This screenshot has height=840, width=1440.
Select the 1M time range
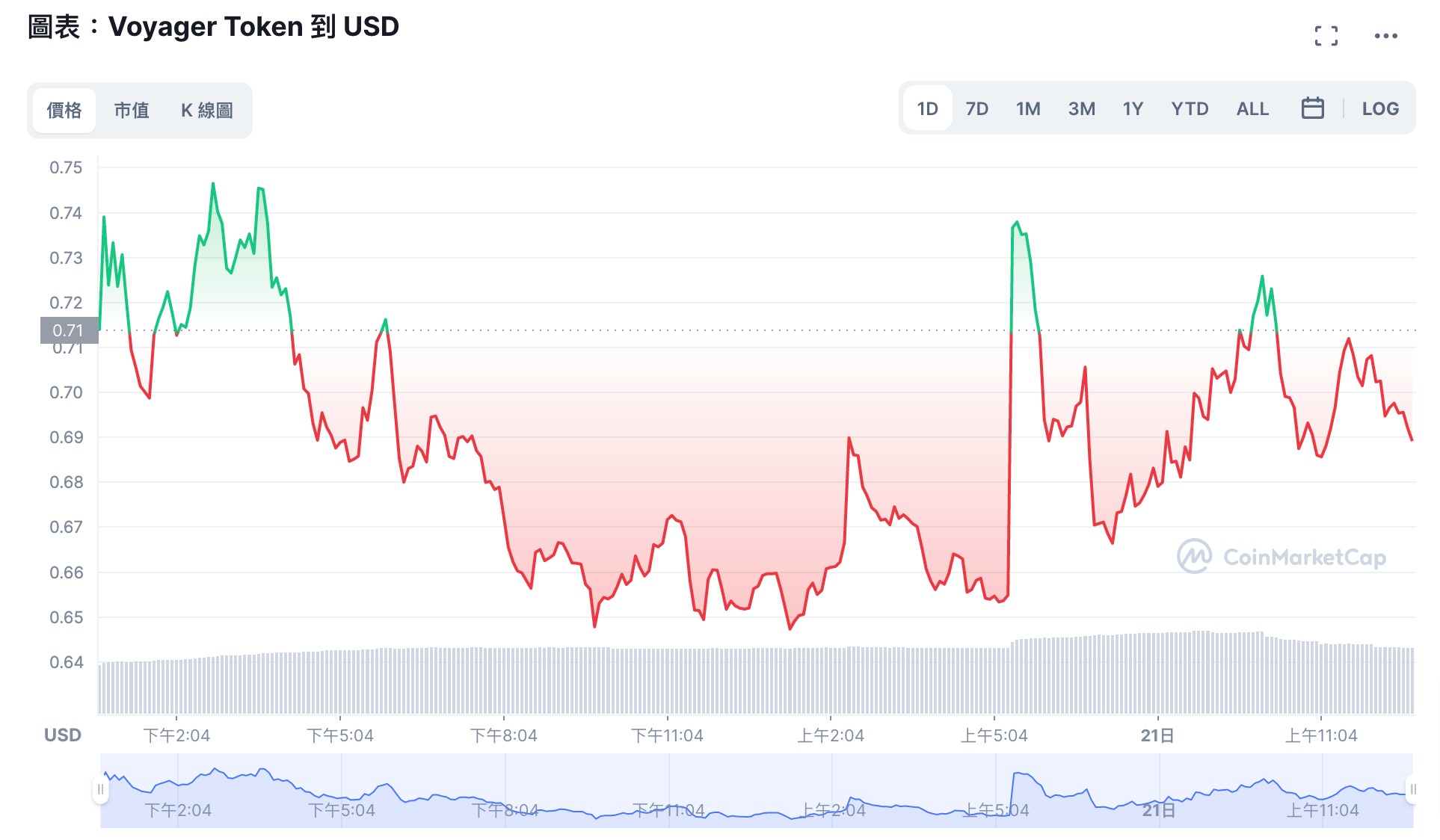pyautogui.click(x=1028, y=108)
